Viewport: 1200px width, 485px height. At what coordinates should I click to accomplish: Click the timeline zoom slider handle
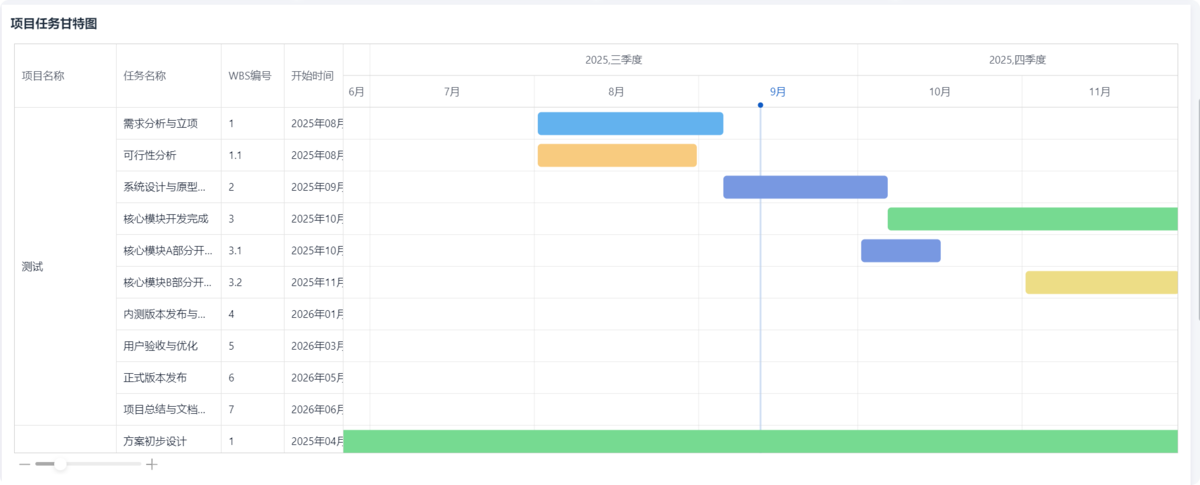pos(60,464)
